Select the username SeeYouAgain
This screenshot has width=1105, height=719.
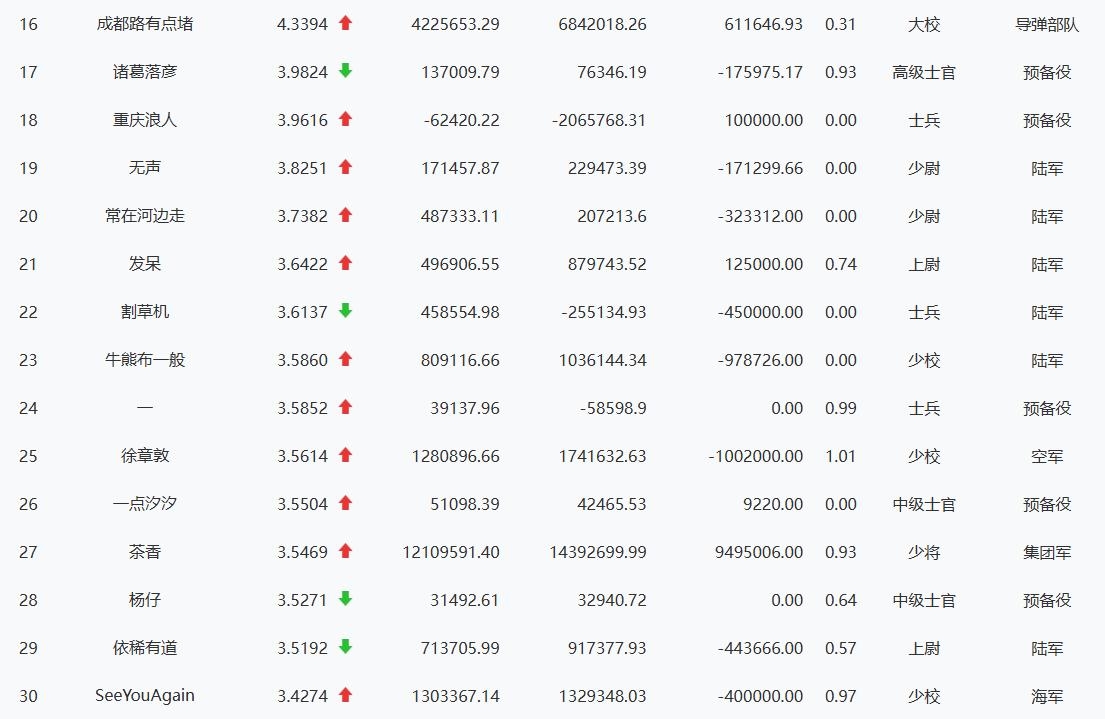145,696
